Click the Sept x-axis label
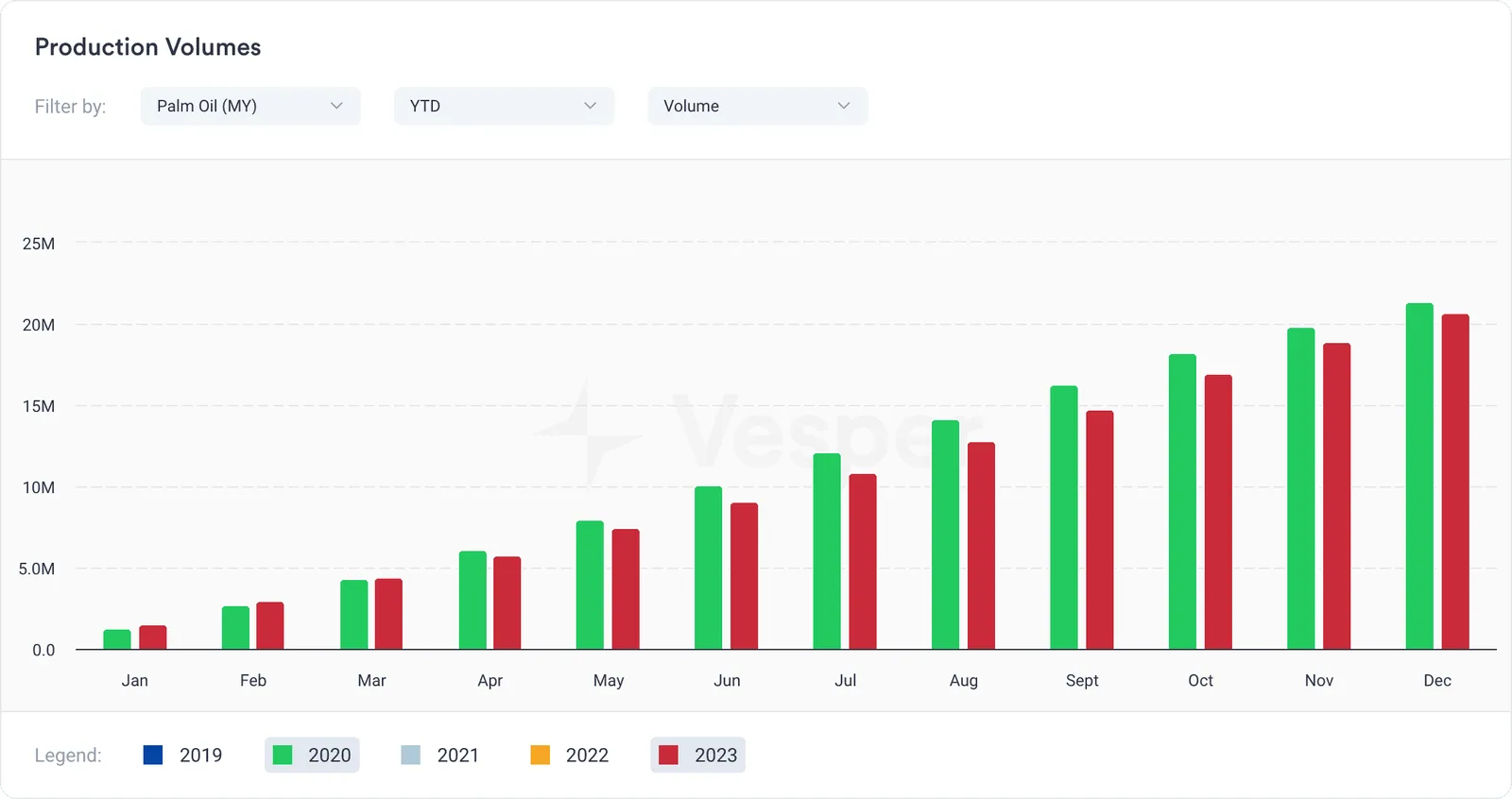 coord(1082,680)
